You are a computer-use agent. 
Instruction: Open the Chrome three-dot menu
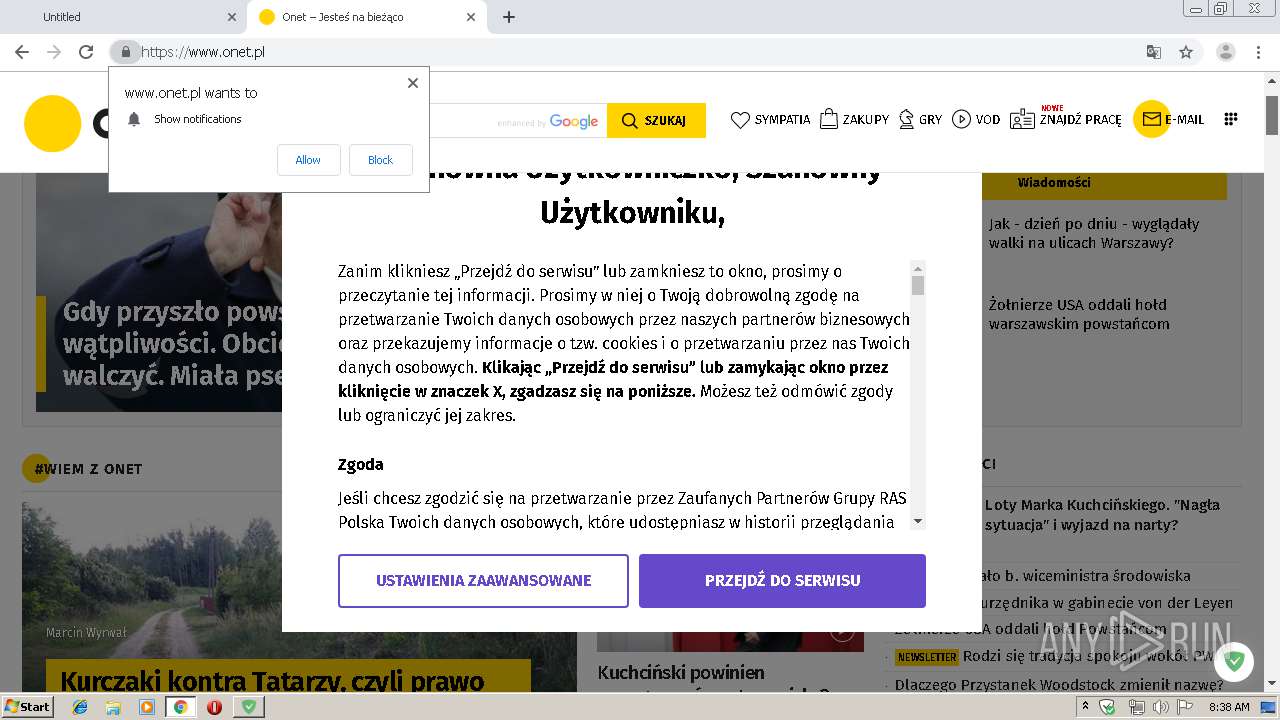point(1258,52)
